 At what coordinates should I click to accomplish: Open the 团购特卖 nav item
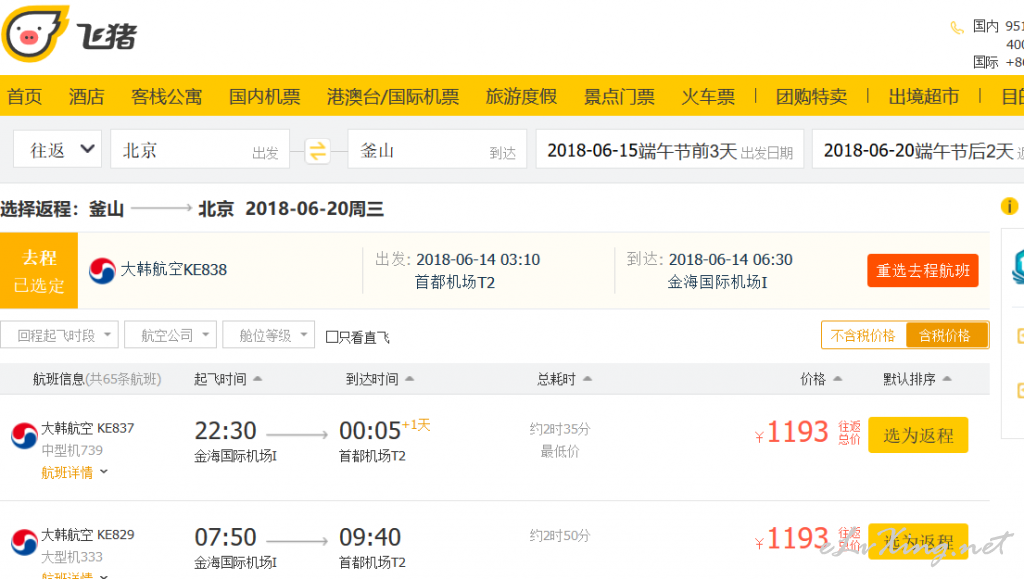coord(811,97)
